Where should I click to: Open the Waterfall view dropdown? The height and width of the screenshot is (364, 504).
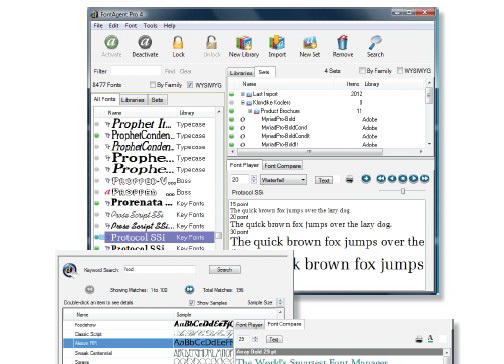[283, 180]
